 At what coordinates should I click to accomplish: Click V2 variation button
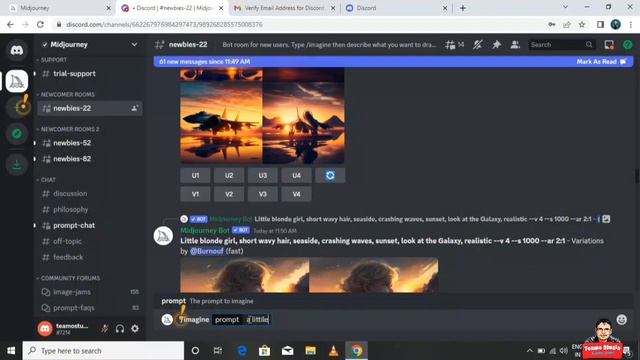[229, 194]
